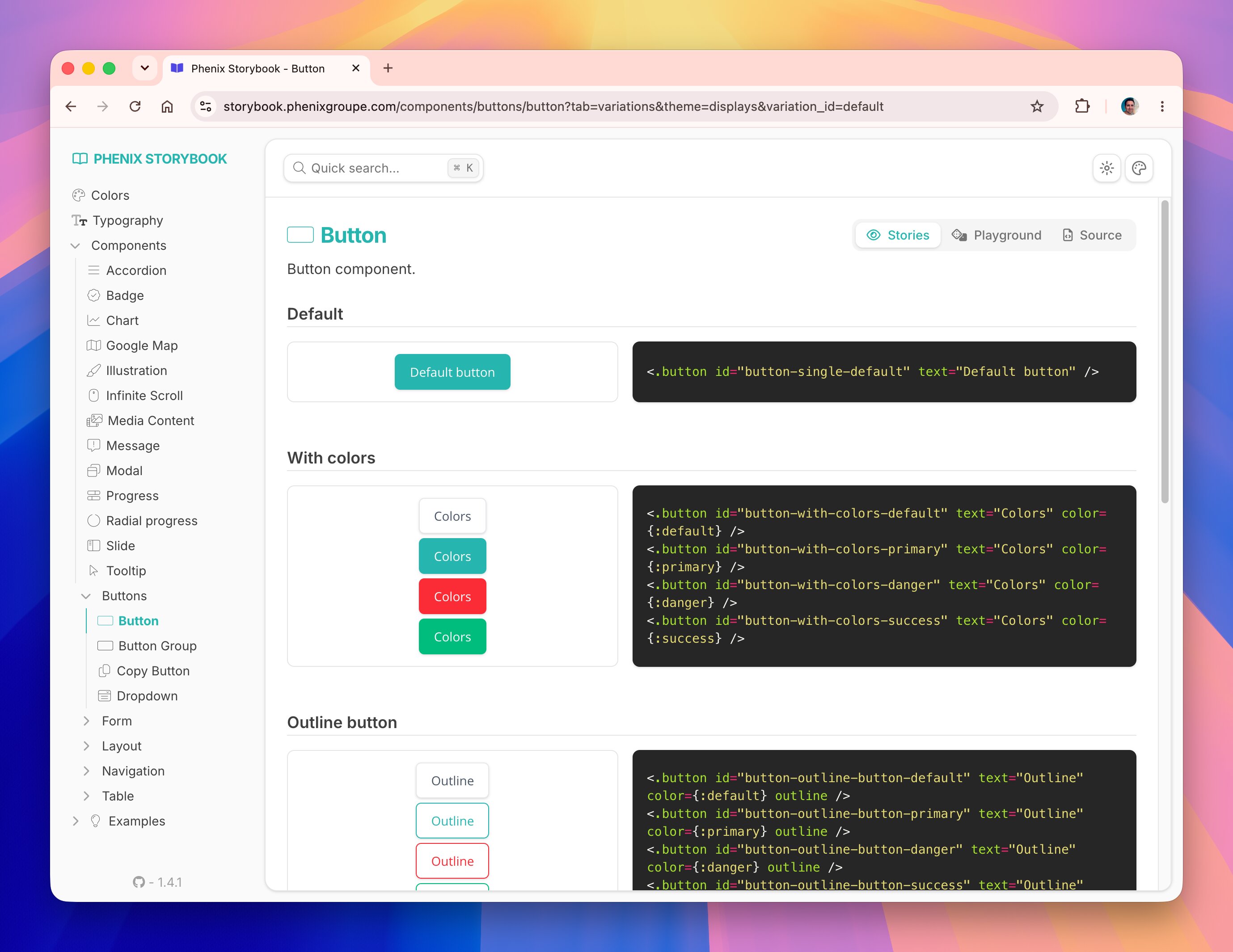The image size is (1233, 952).
Task: Click the green success Colors button
Action: point(452,636)
